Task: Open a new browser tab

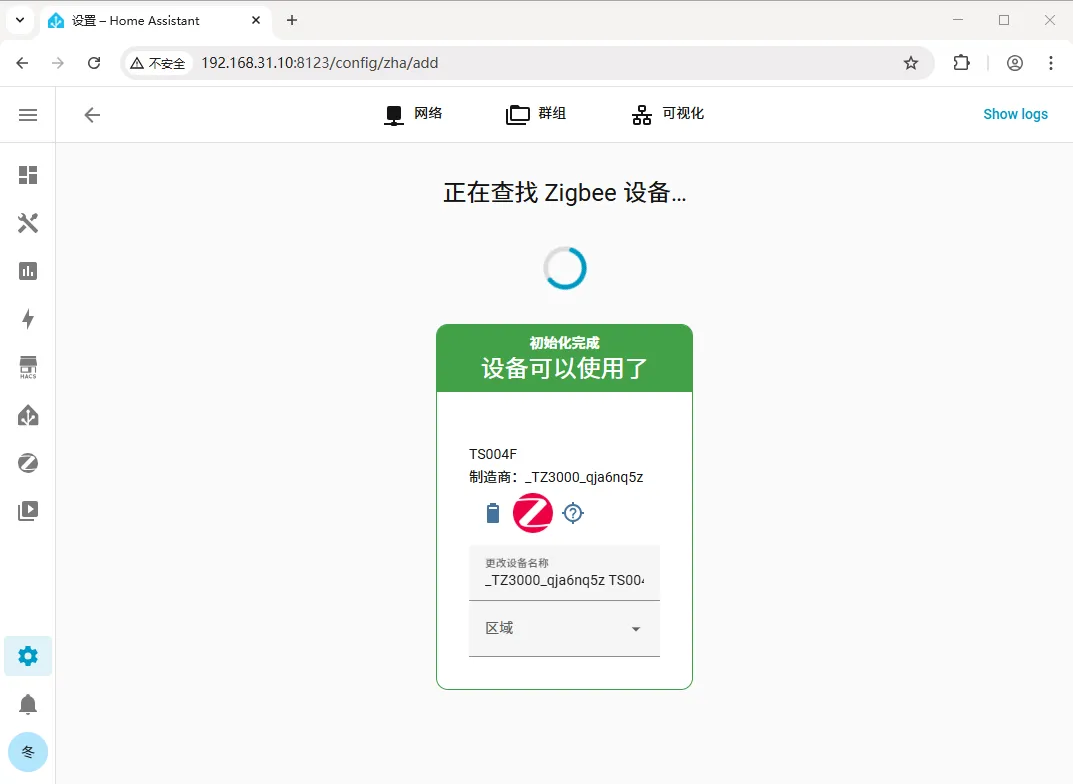Action: [x=292, y=21]
